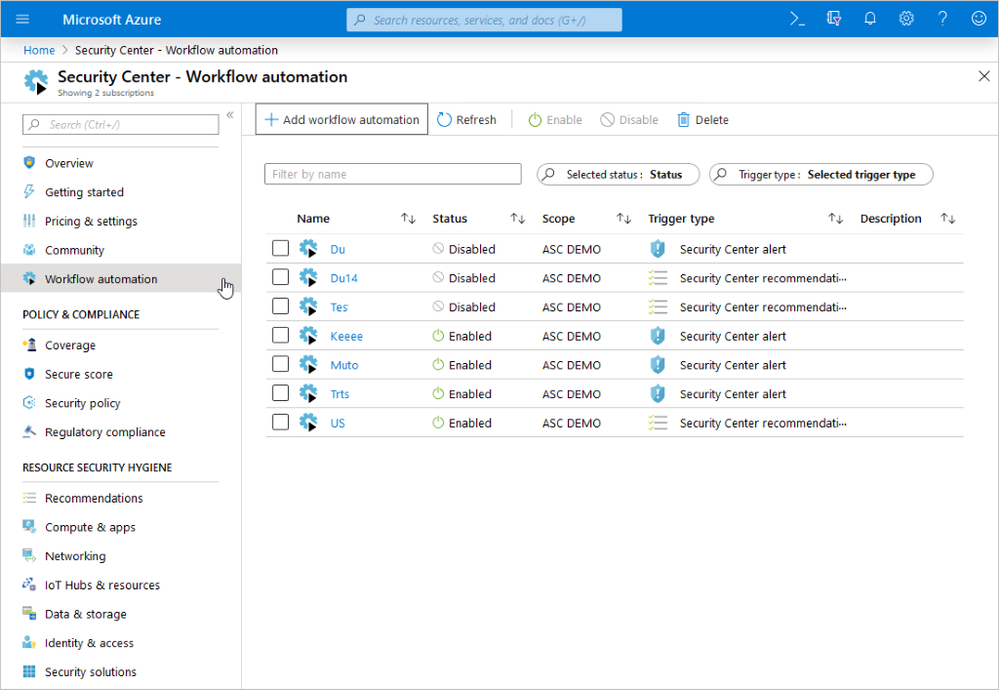Click the enabled power icon for Muto

pos(438,364)
